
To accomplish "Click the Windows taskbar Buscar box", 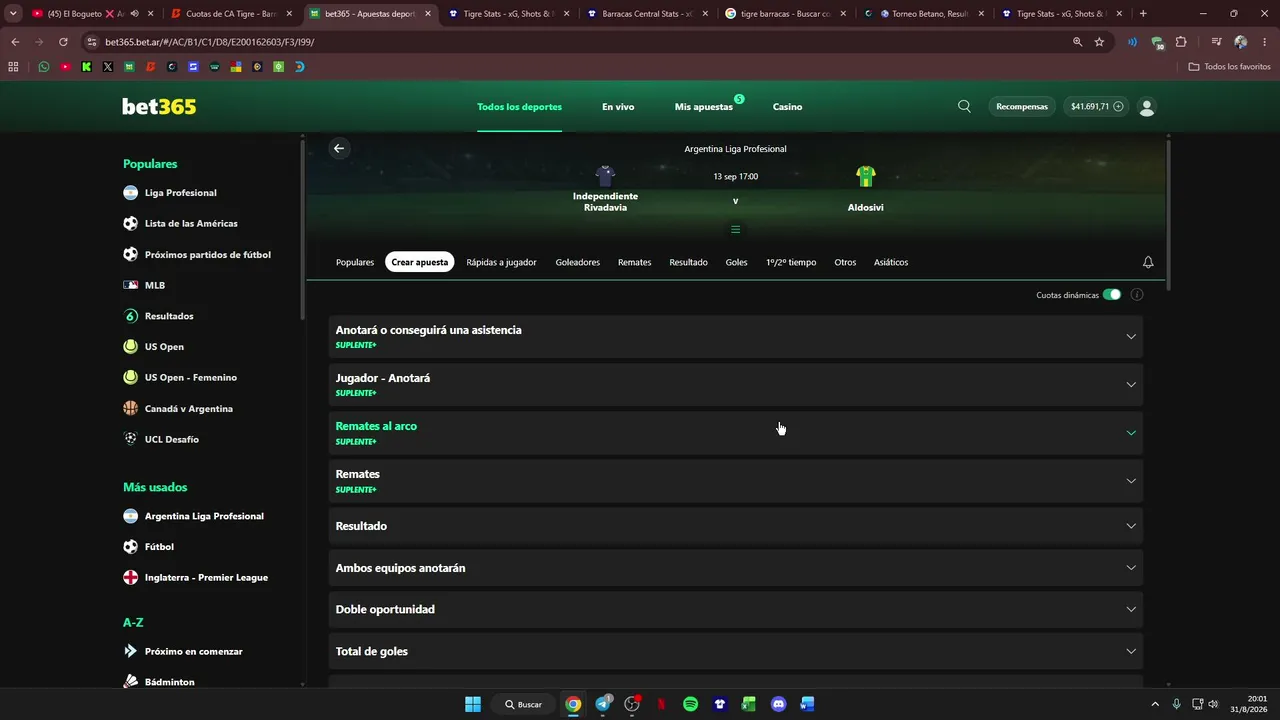I will click(x=523, y=704).
